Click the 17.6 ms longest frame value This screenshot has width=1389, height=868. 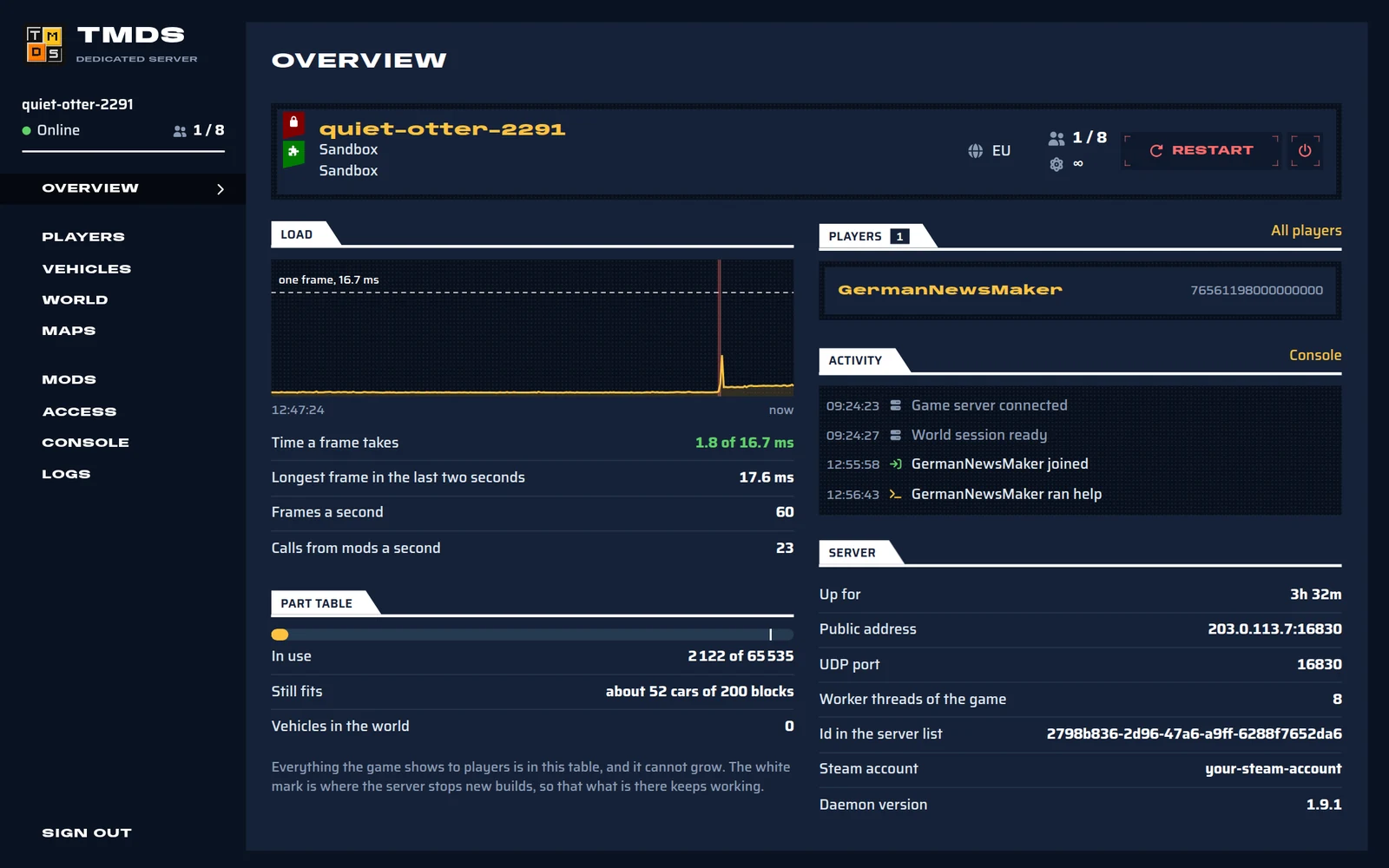[766, 477]
